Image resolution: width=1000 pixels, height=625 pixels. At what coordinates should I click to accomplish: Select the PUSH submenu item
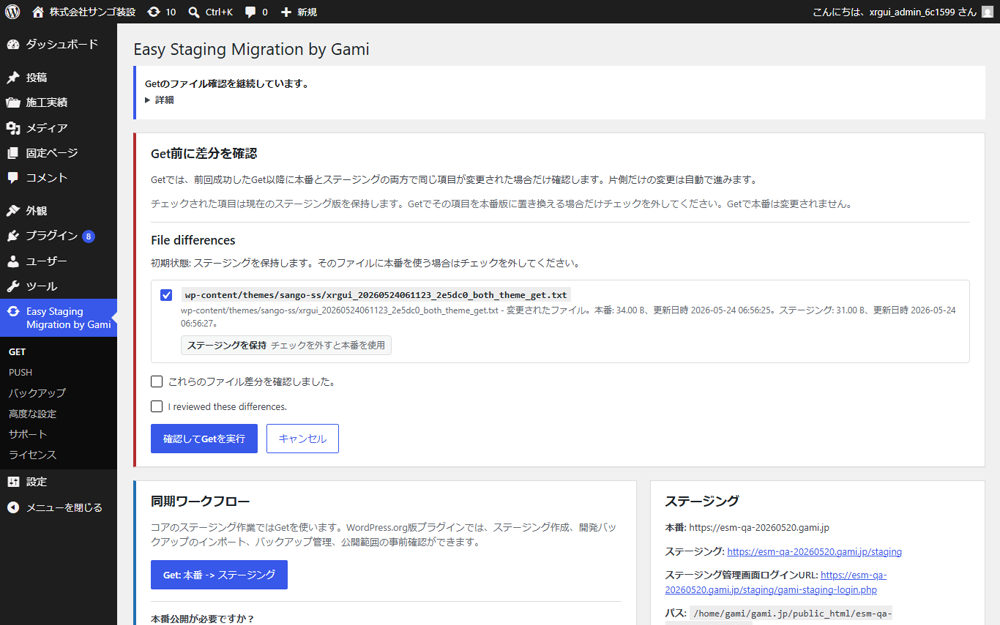(x=20, y=372)
